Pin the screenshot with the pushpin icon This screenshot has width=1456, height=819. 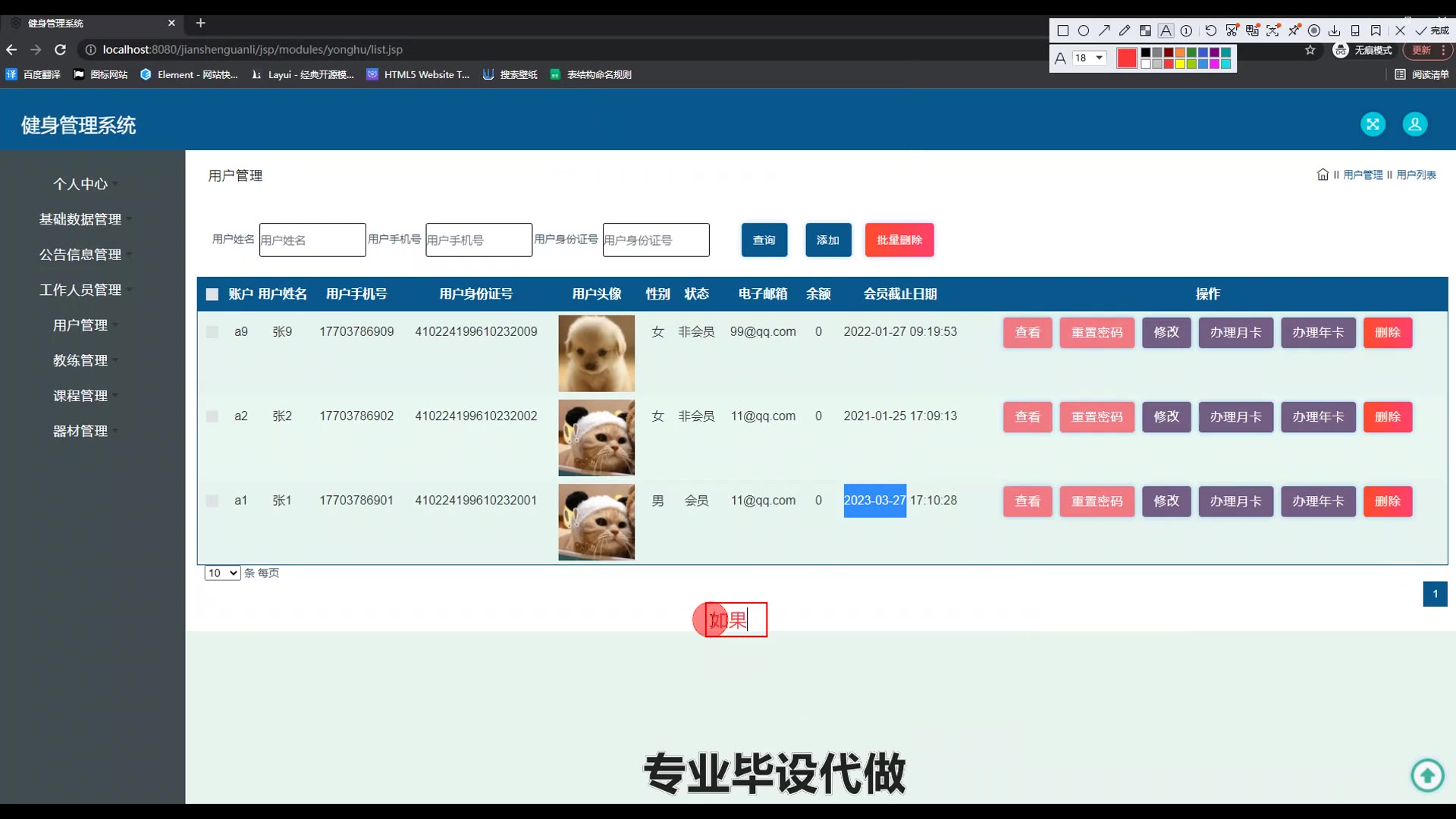click(1294, 30)
